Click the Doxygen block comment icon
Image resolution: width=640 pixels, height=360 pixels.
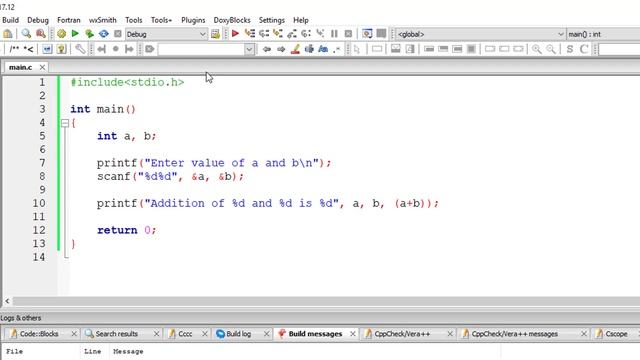14,49
